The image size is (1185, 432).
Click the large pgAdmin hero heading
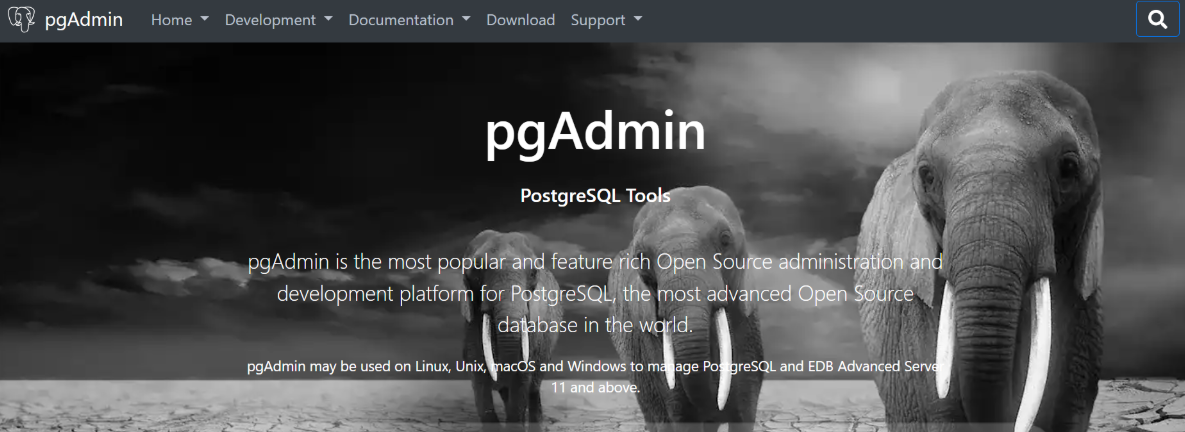click(596, 135)
